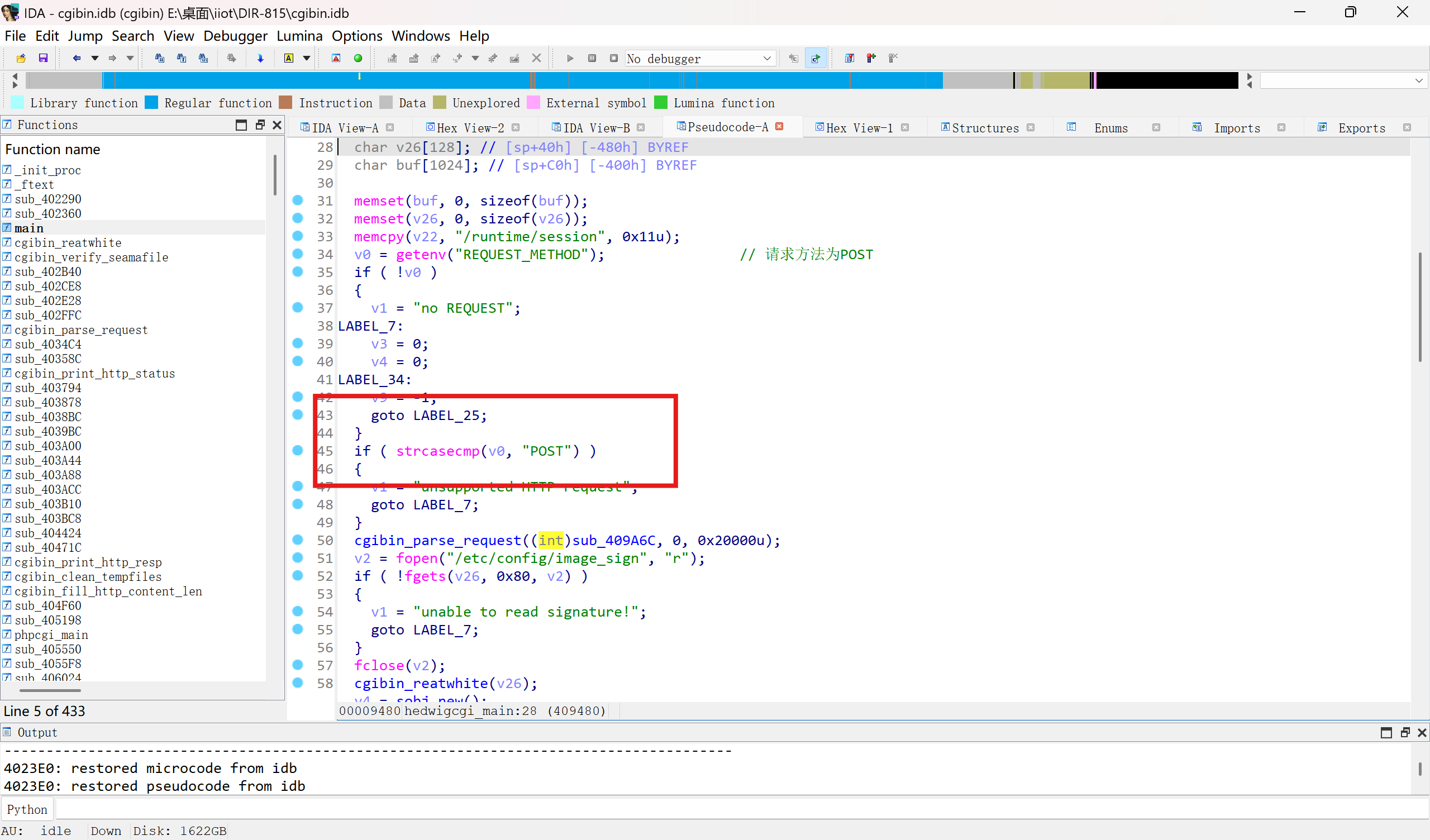Open the forward-history dropdown arrow
This screenshot has height=840, width=1430.
130,58
